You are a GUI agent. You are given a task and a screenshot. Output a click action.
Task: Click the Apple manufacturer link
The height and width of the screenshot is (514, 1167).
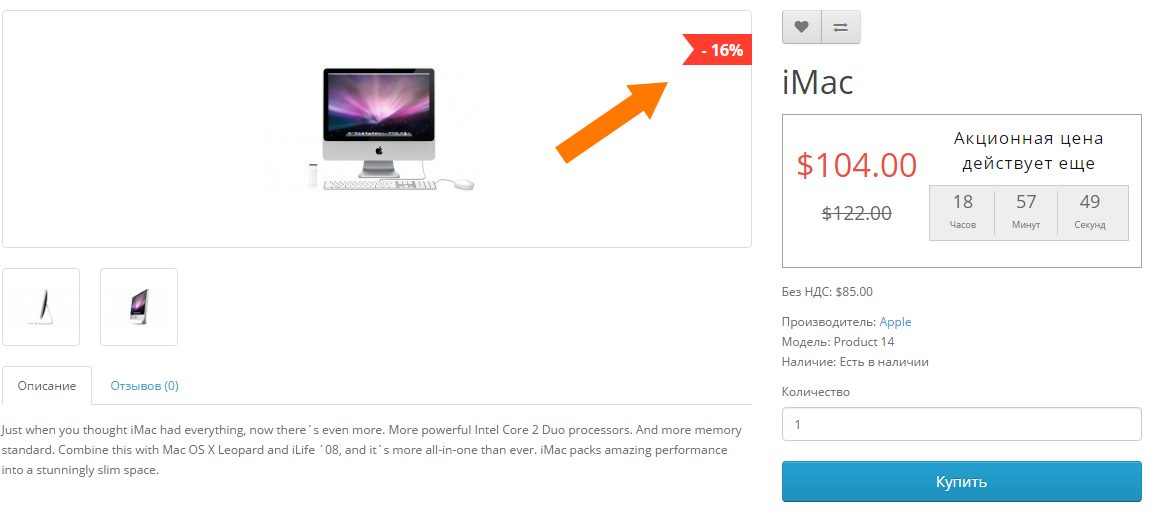[895, 322]
